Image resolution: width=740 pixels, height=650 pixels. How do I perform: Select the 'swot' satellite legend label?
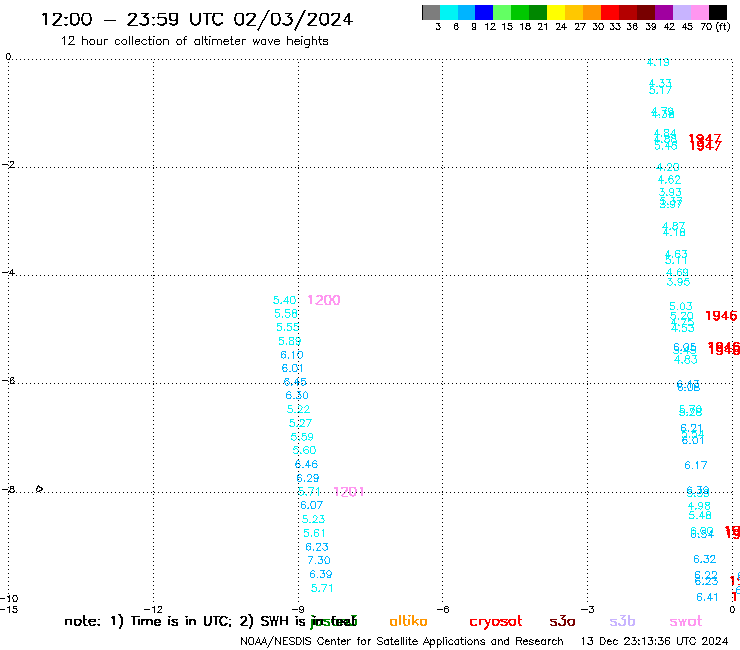[x=686, y=621]
